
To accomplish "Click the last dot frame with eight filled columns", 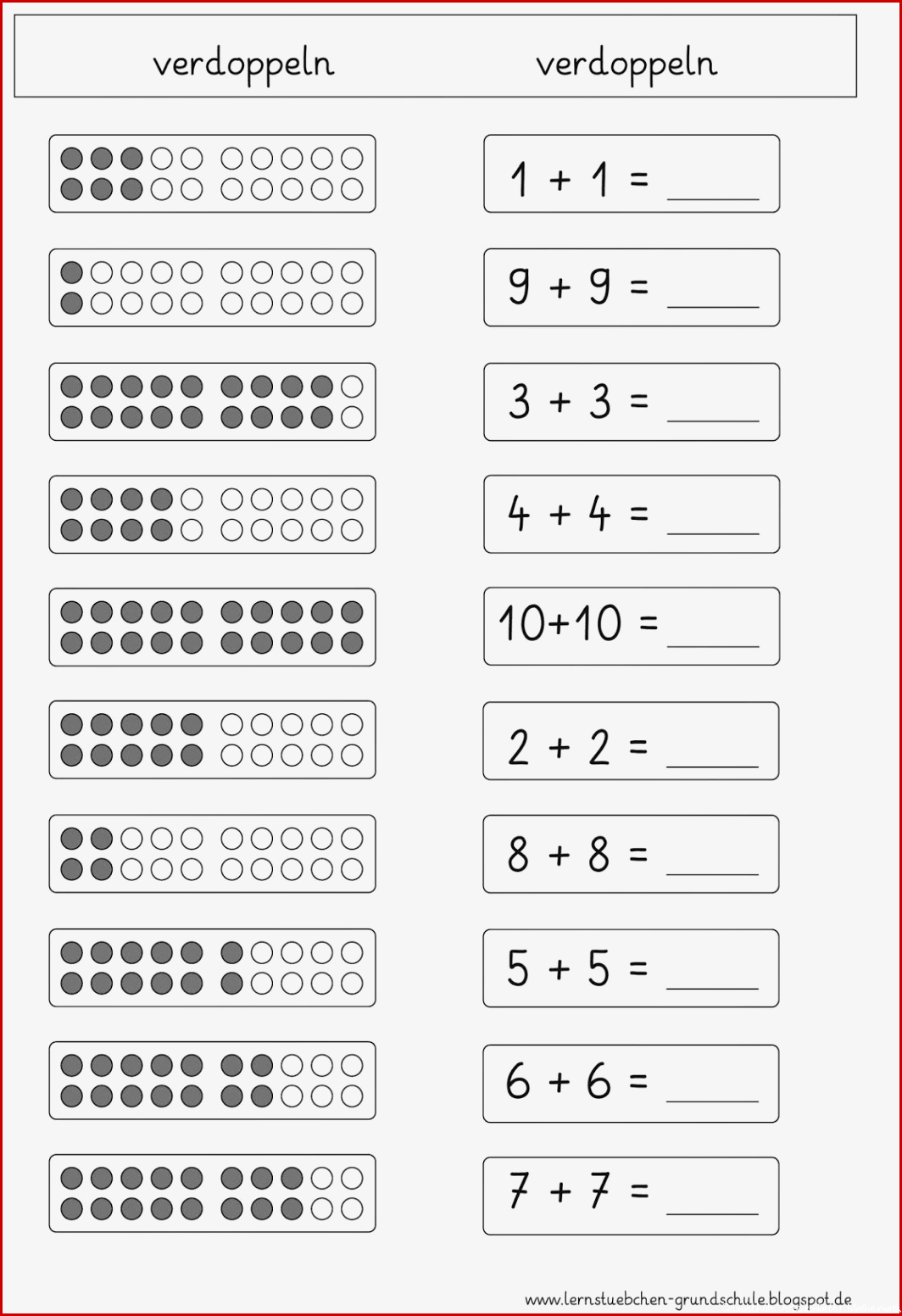I will (x=212, y=1193).
